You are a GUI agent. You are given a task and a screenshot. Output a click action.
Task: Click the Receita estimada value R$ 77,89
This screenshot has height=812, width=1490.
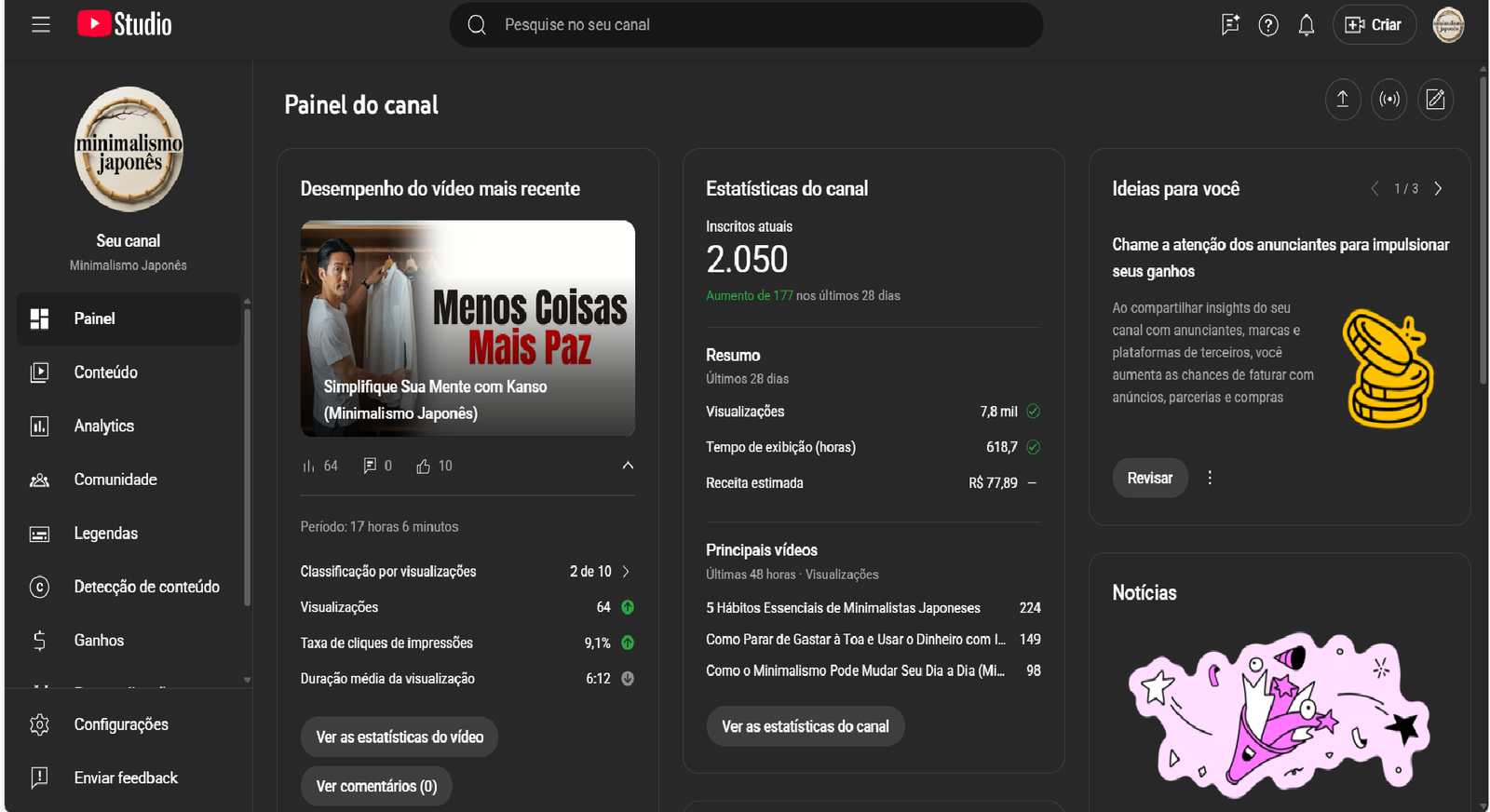(993, 483)
